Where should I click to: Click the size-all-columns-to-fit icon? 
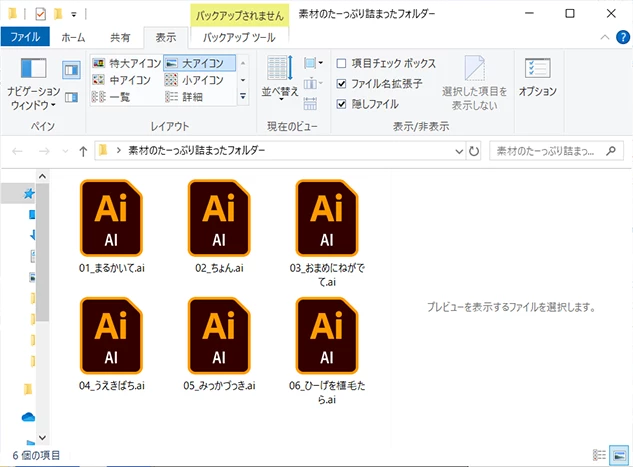[310, 104]
